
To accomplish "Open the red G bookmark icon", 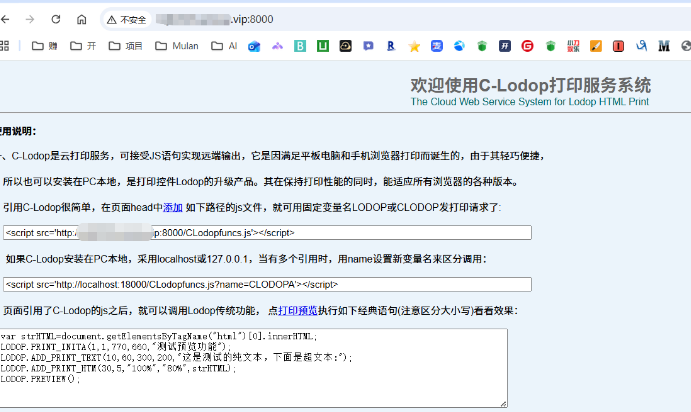I will 527,46.
